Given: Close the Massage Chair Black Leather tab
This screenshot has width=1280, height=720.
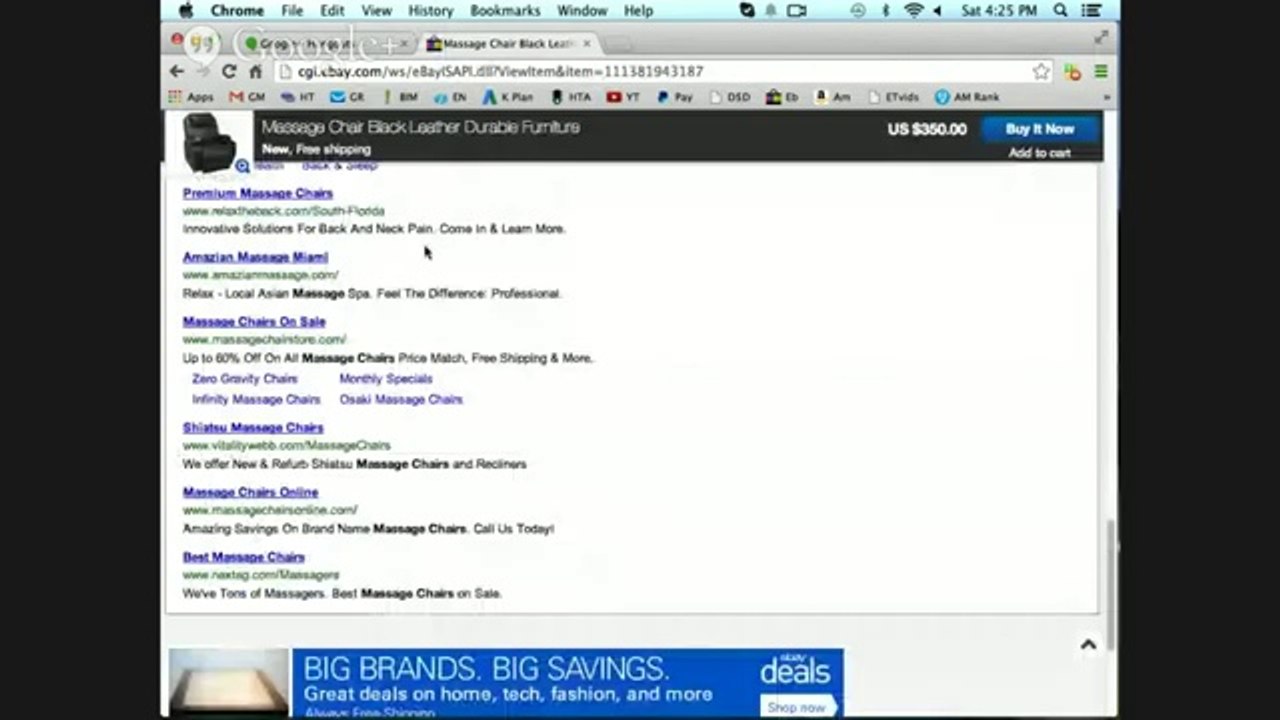Looking at the screenshot, I should coord(587,44).
